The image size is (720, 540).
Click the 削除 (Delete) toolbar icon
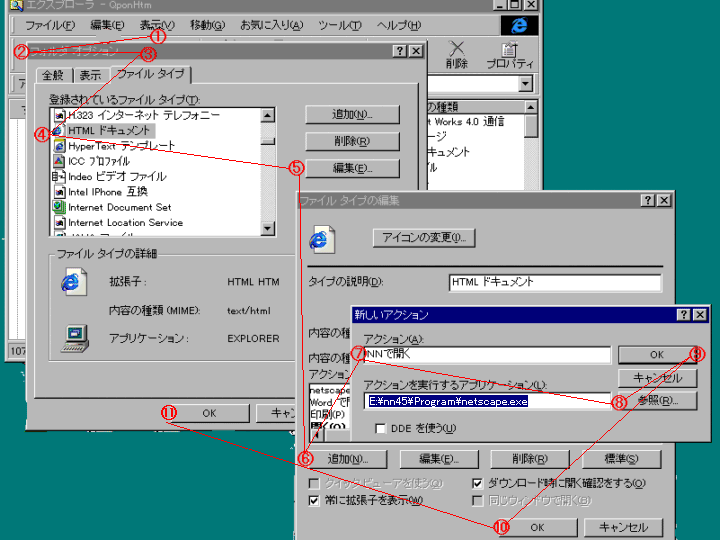coord(457,53)
